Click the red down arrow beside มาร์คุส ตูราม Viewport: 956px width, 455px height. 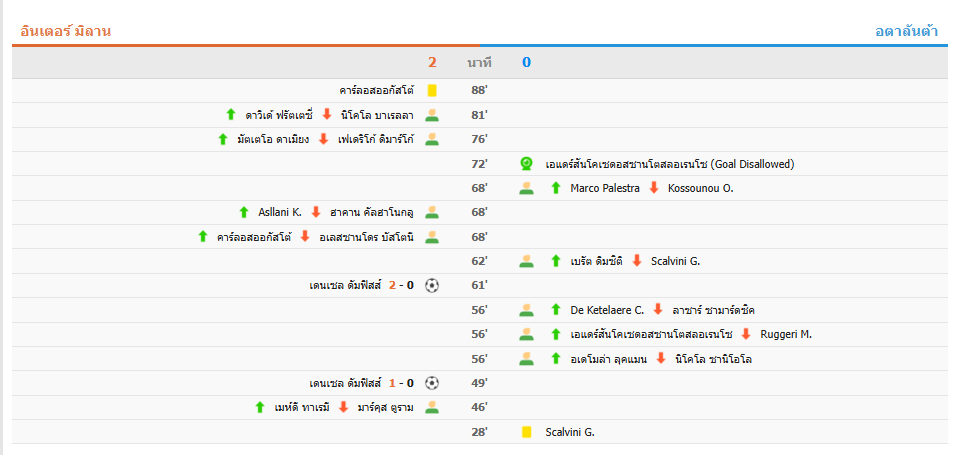pyautogui.click(x=343, y=407)
